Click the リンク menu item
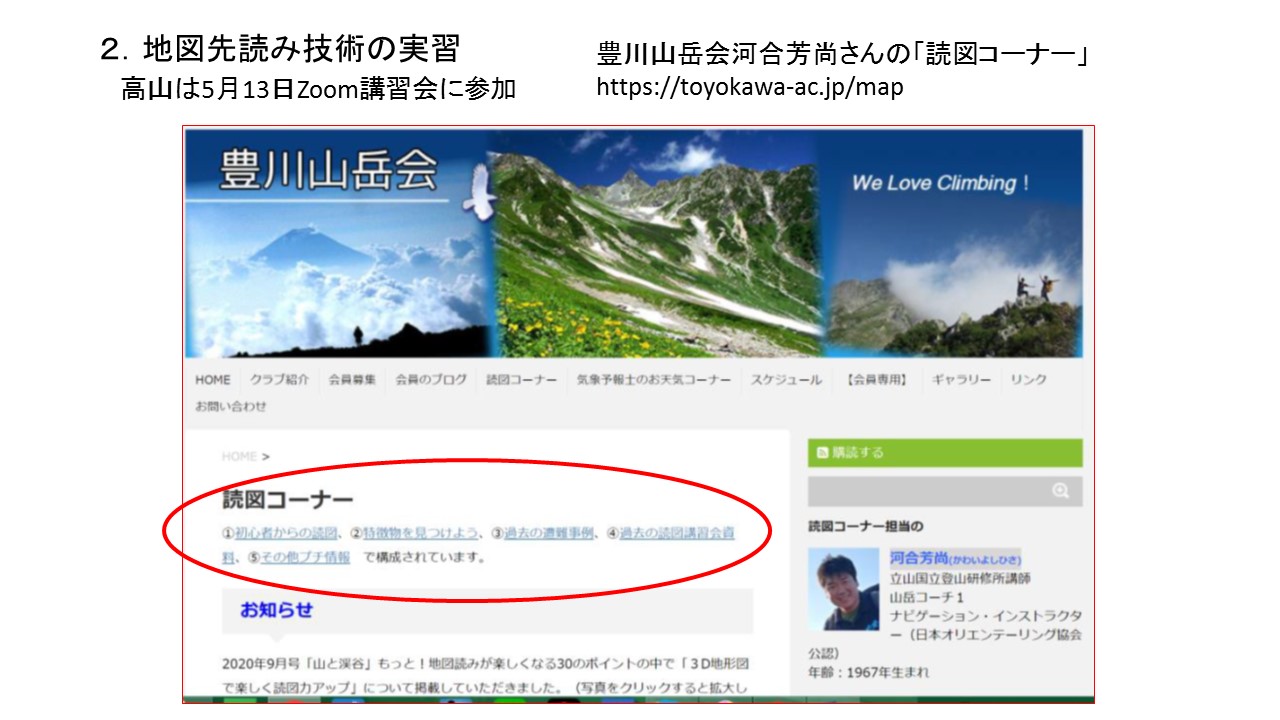Screen dimensions: 1280x720 (x=1029, y=380)
